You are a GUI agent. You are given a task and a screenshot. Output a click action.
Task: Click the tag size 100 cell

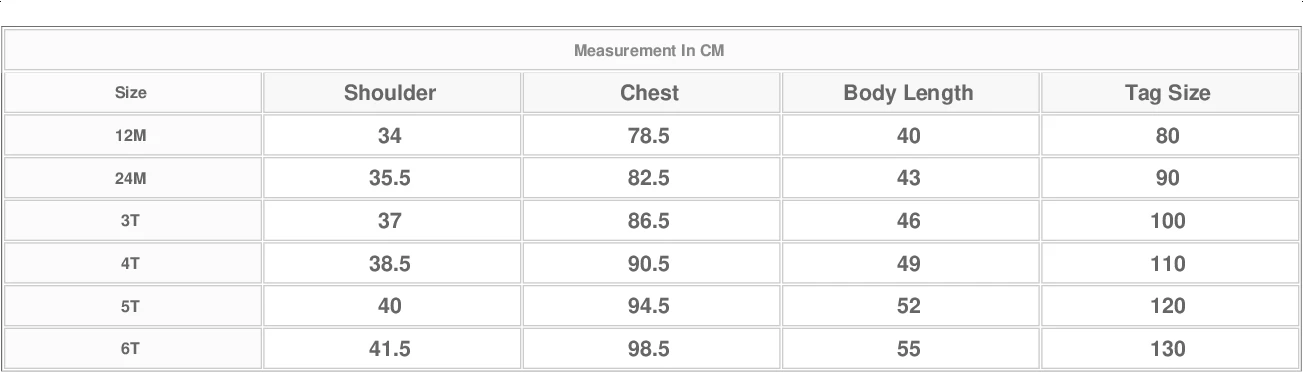pyautogui.click(x=1168, y=221)
